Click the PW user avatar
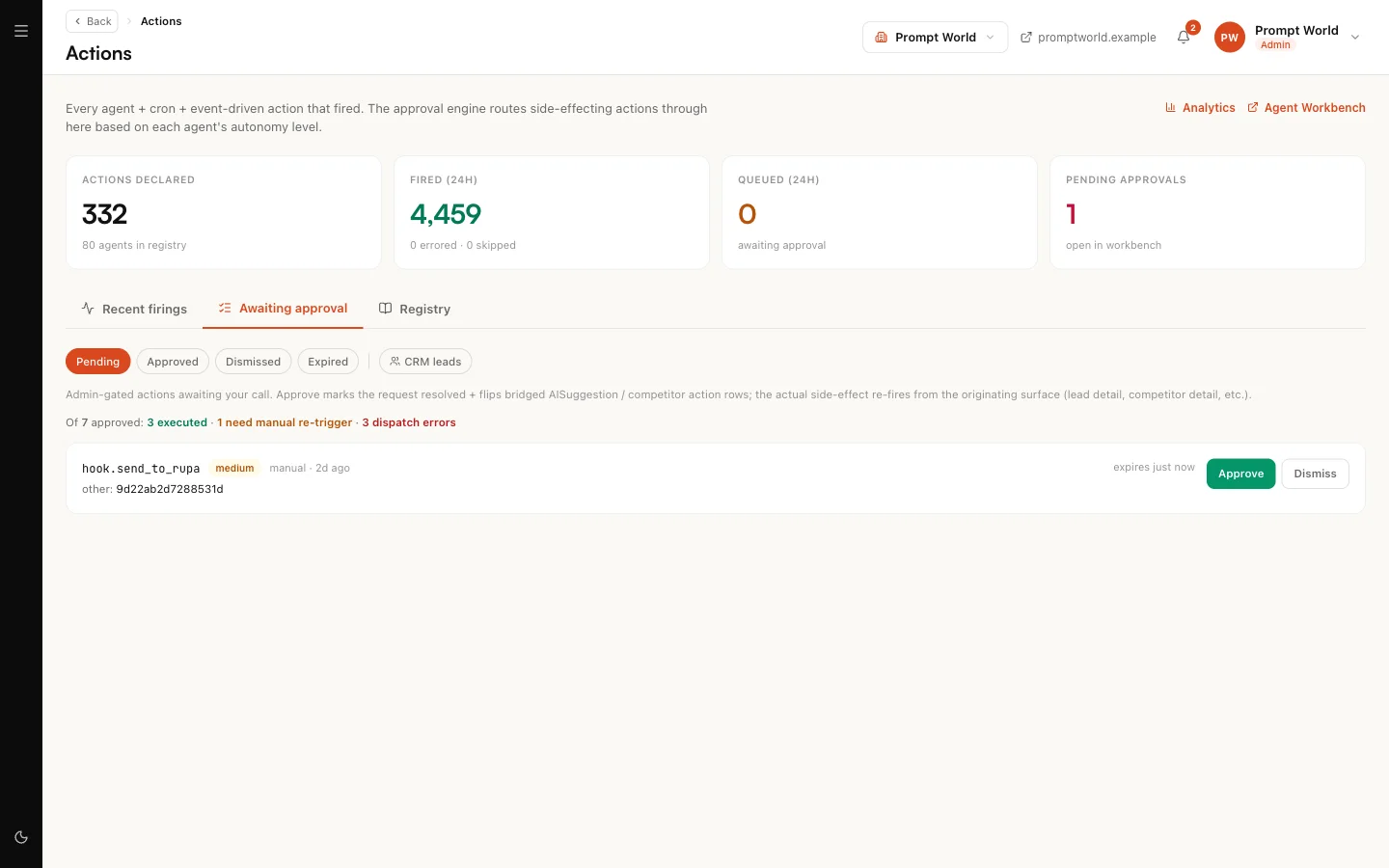The height and width of the screenshot is (868, 1389). (1229, 38)
